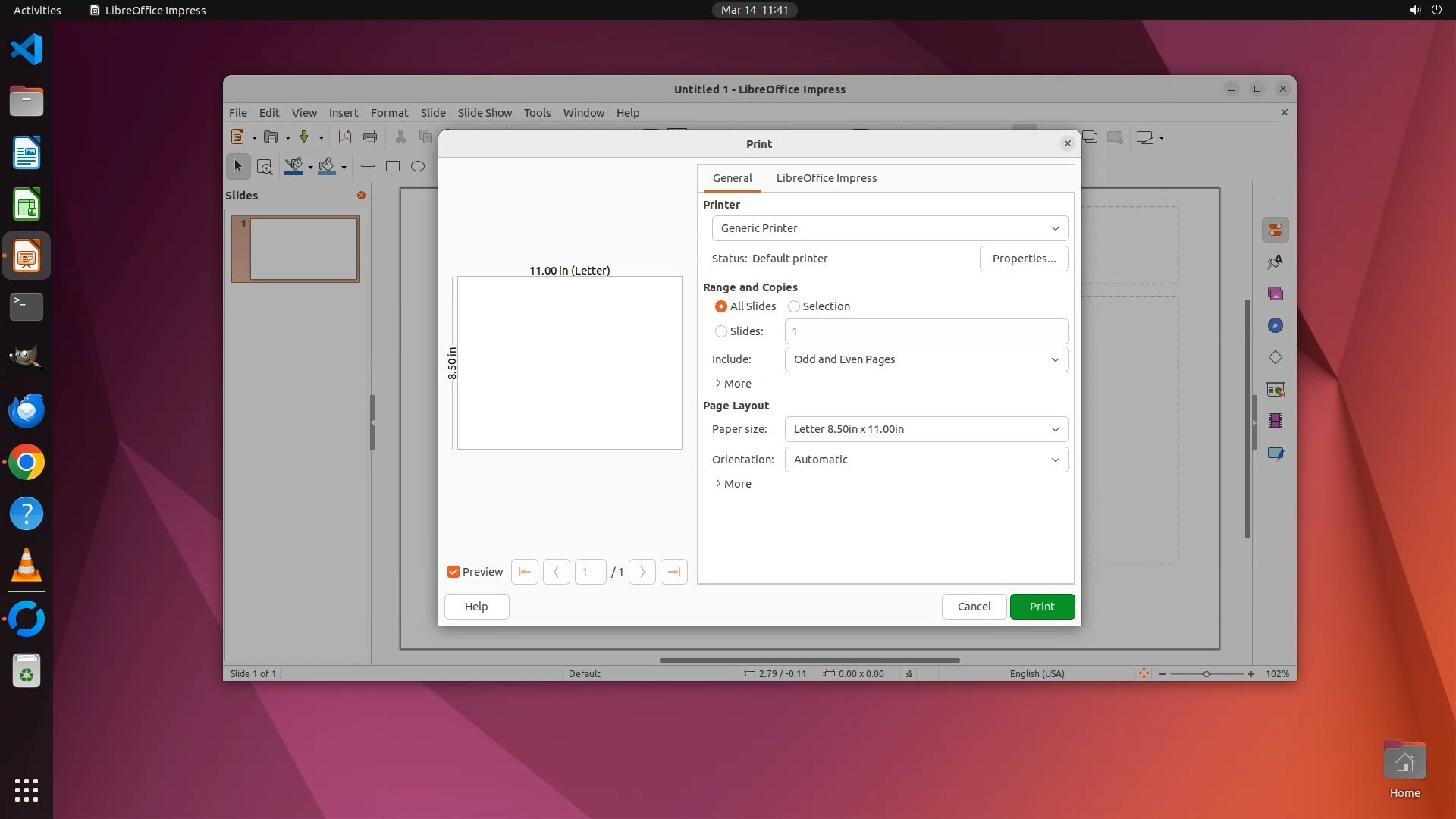Image resolution: width=1456 pixels, height=819 pixels.
Task: Open the Paper size dropdown
Action: coord(926,429)
